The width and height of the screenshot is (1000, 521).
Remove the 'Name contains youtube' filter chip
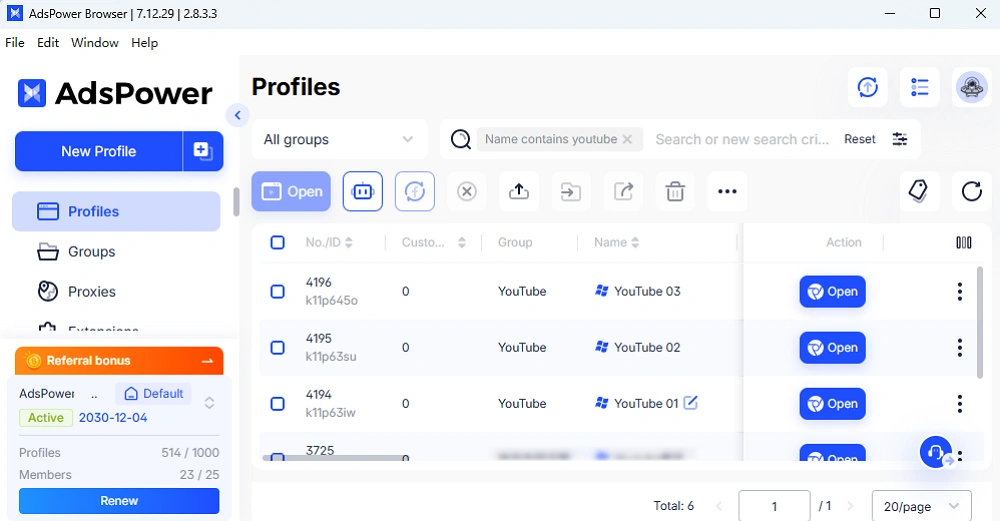pyautogui.click(x=628, y=139)
